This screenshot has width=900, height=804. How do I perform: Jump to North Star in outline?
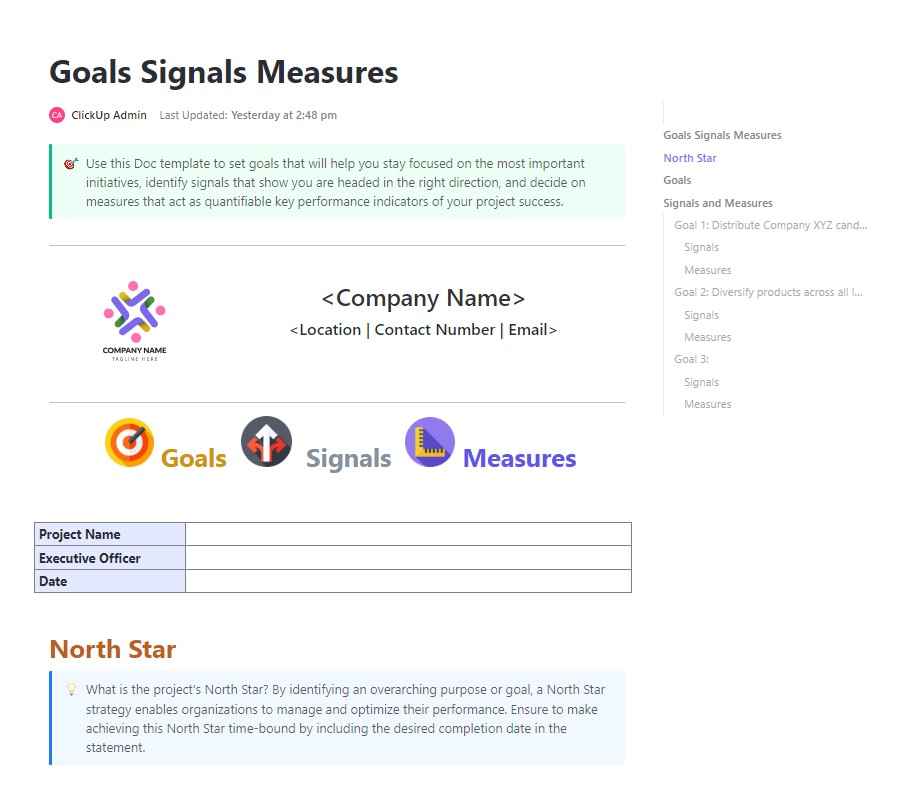click(x=690, y=158)
